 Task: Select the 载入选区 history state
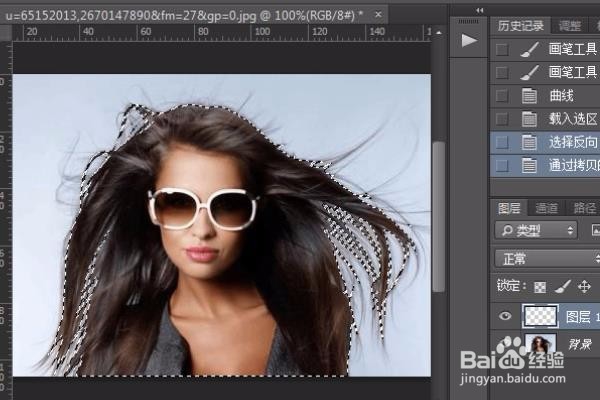[545, 119]
